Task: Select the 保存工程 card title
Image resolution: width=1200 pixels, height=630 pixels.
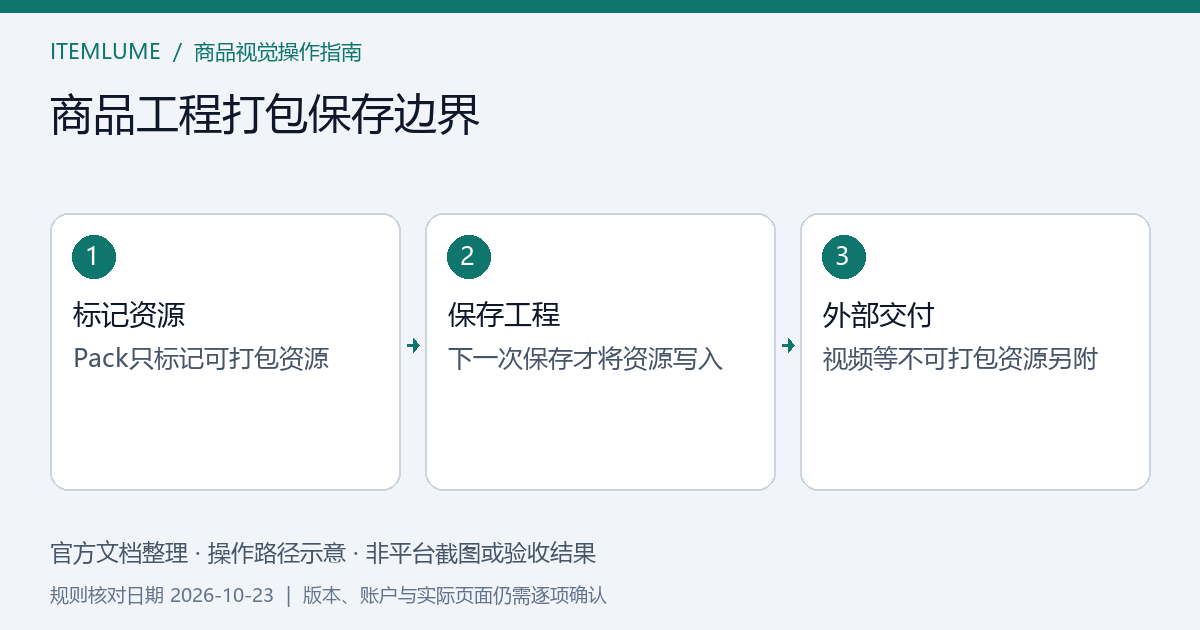Action: [x=504, y=316]
